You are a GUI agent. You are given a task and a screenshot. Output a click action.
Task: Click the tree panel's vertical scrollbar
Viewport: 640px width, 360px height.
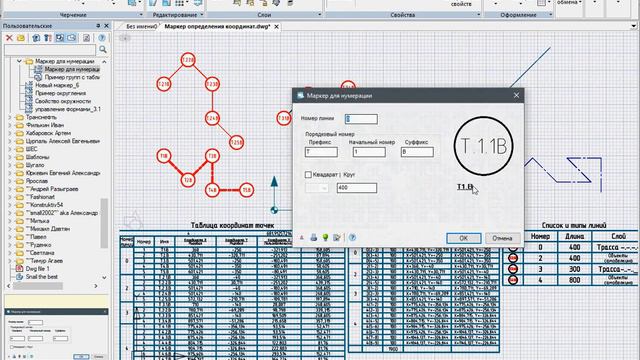[x=104, y=223]
